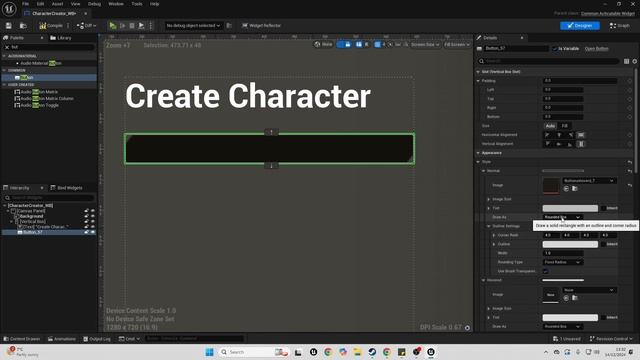Open the Fill Screen dropdown
Screen dimensions: 640x360
pyautogui.click(x=457, y=44)
